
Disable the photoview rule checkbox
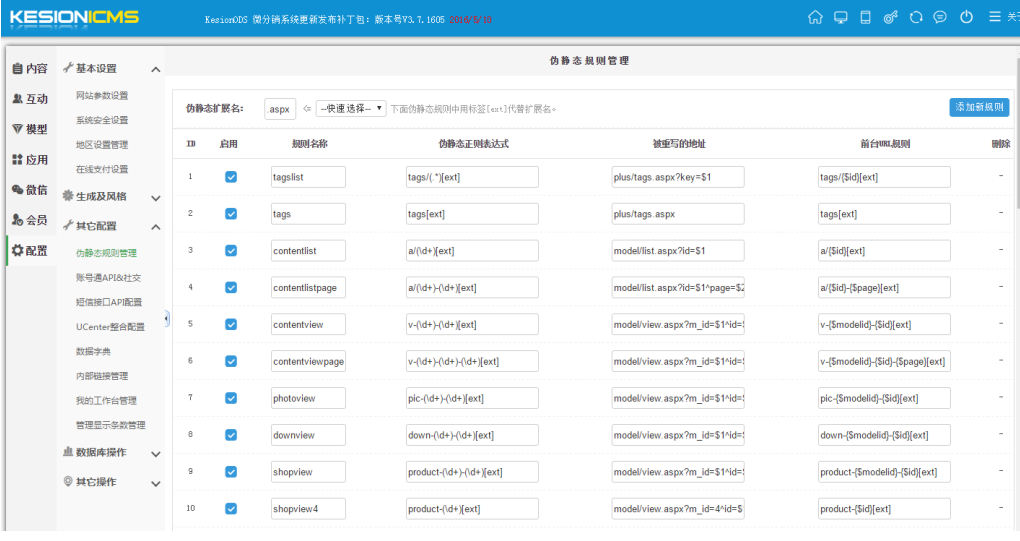coord(231,398)
